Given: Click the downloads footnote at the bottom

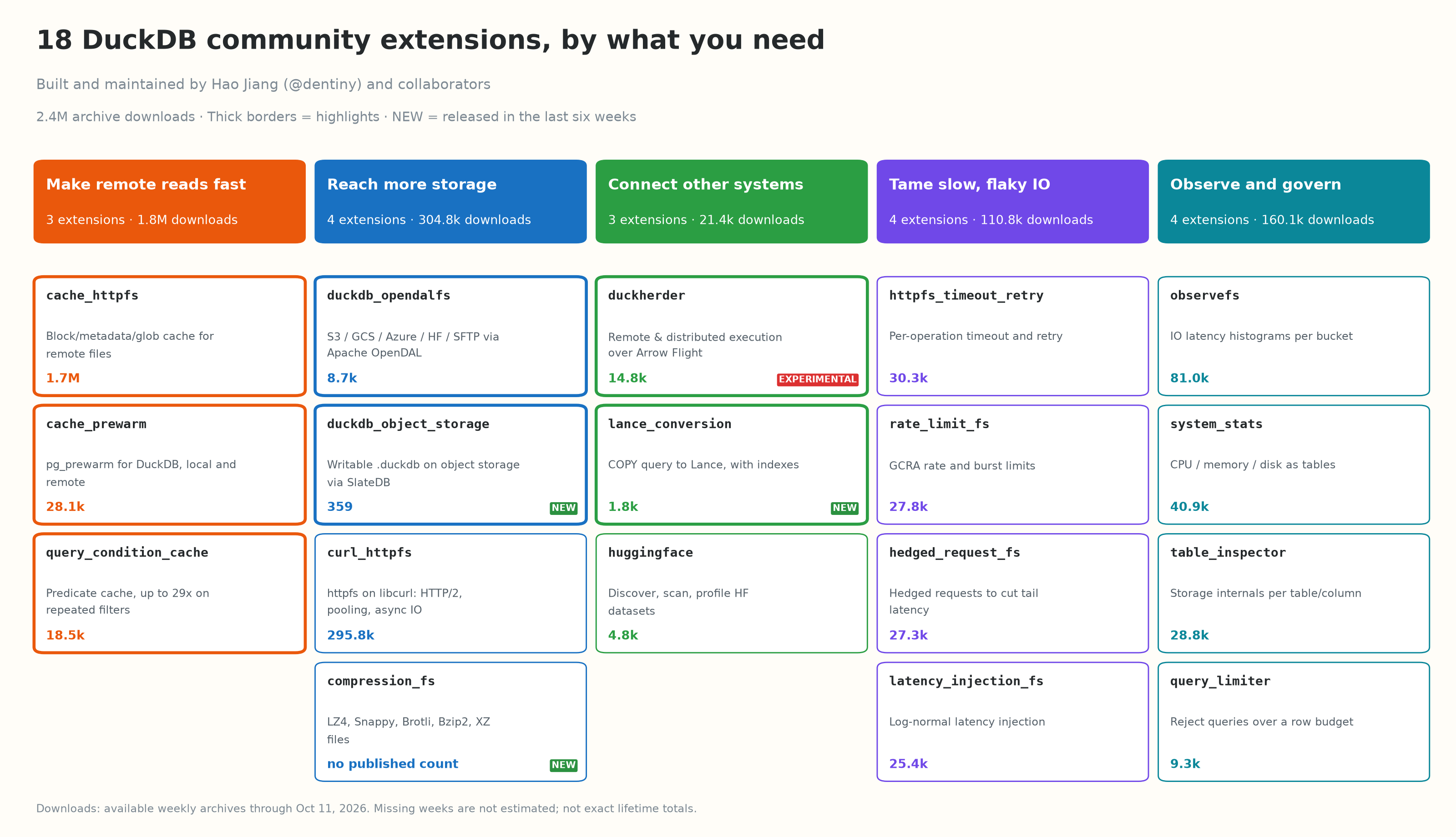Looking at the screenshot, I should click(366, 809).
